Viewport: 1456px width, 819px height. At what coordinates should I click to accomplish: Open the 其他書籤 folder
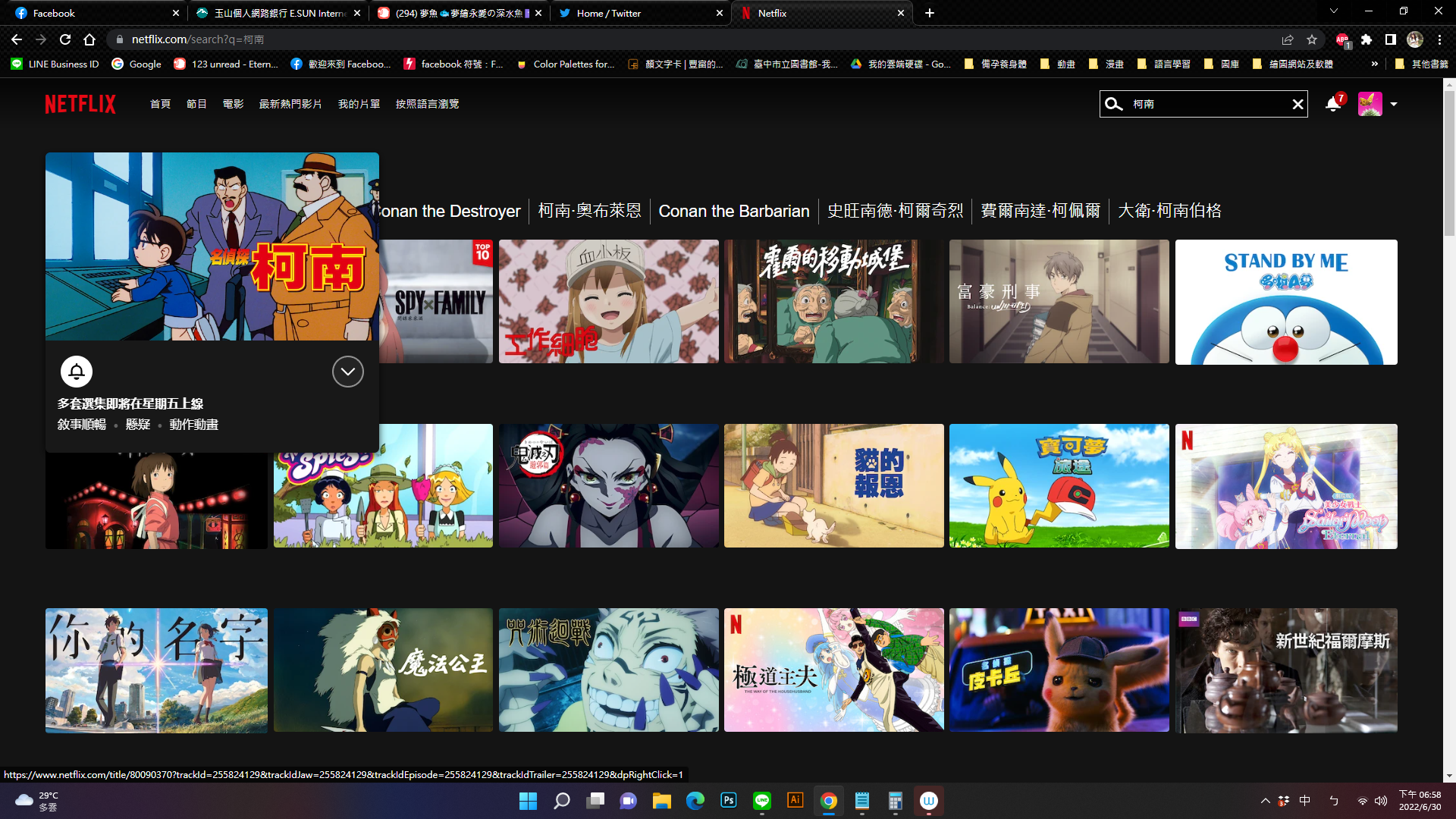(x=1422, y=64)
